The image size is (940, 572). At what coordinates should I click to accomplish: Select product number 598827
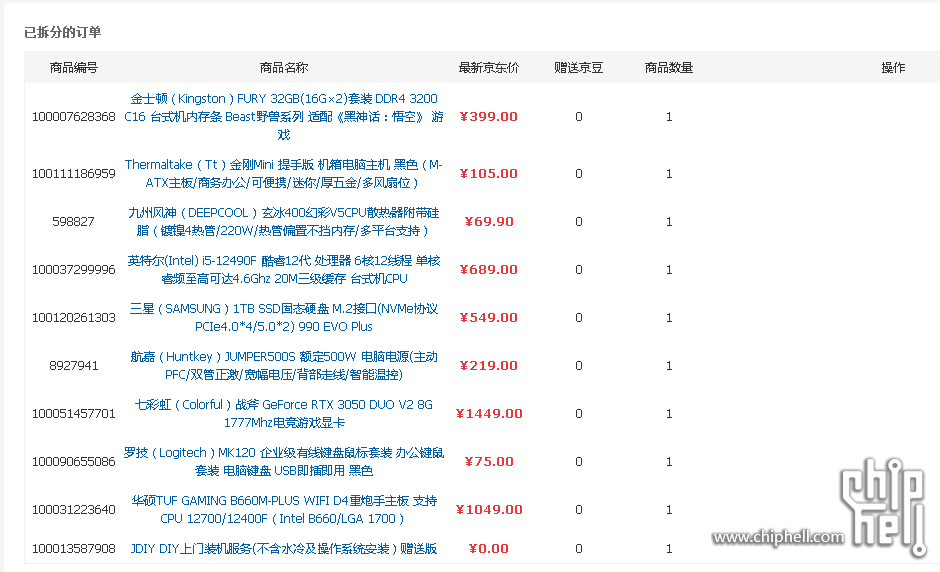click(x=73, y=221)
